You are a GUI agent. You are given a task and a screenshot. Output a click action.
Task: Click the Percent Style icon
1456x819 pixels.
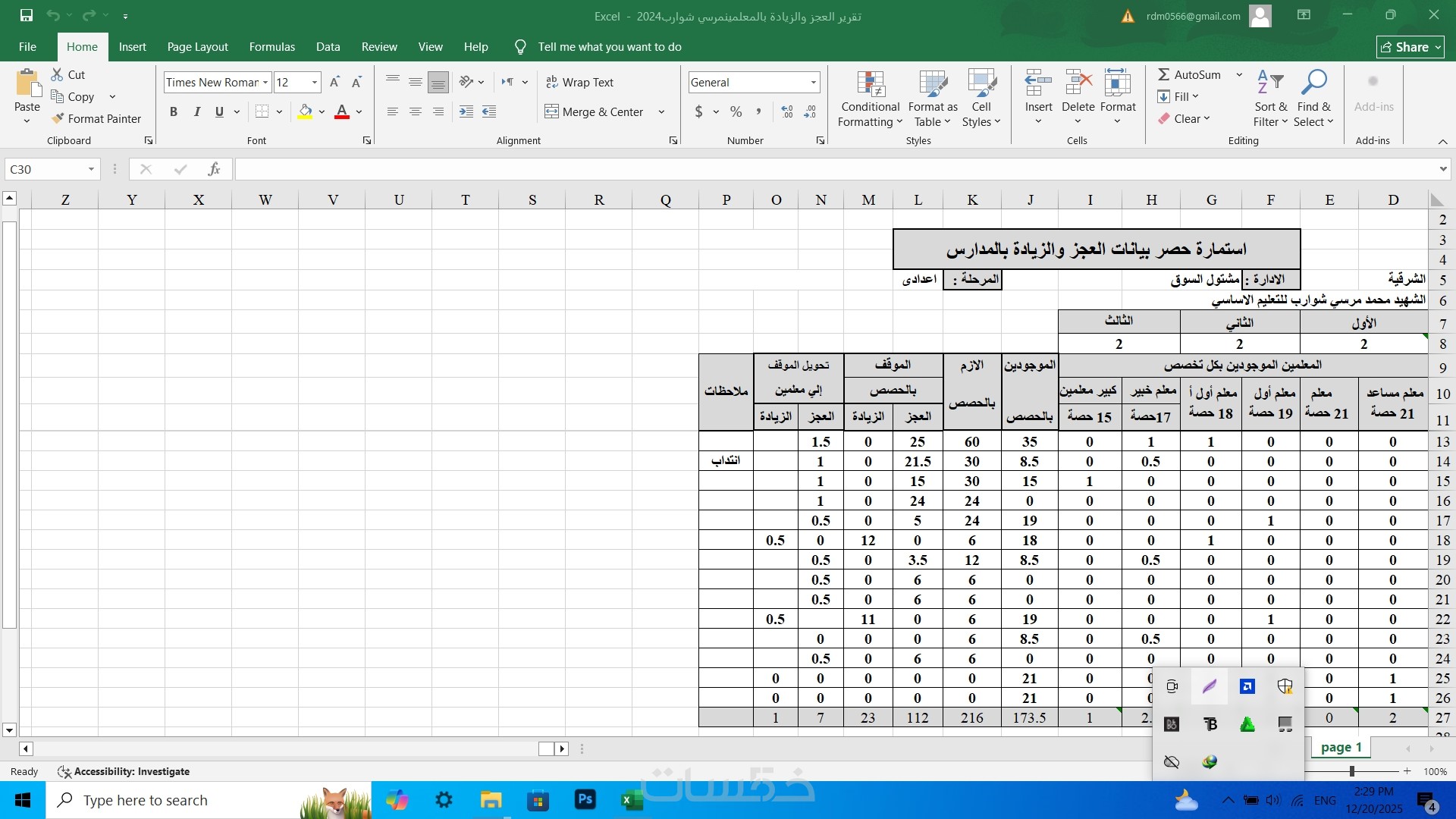point(736,111)
